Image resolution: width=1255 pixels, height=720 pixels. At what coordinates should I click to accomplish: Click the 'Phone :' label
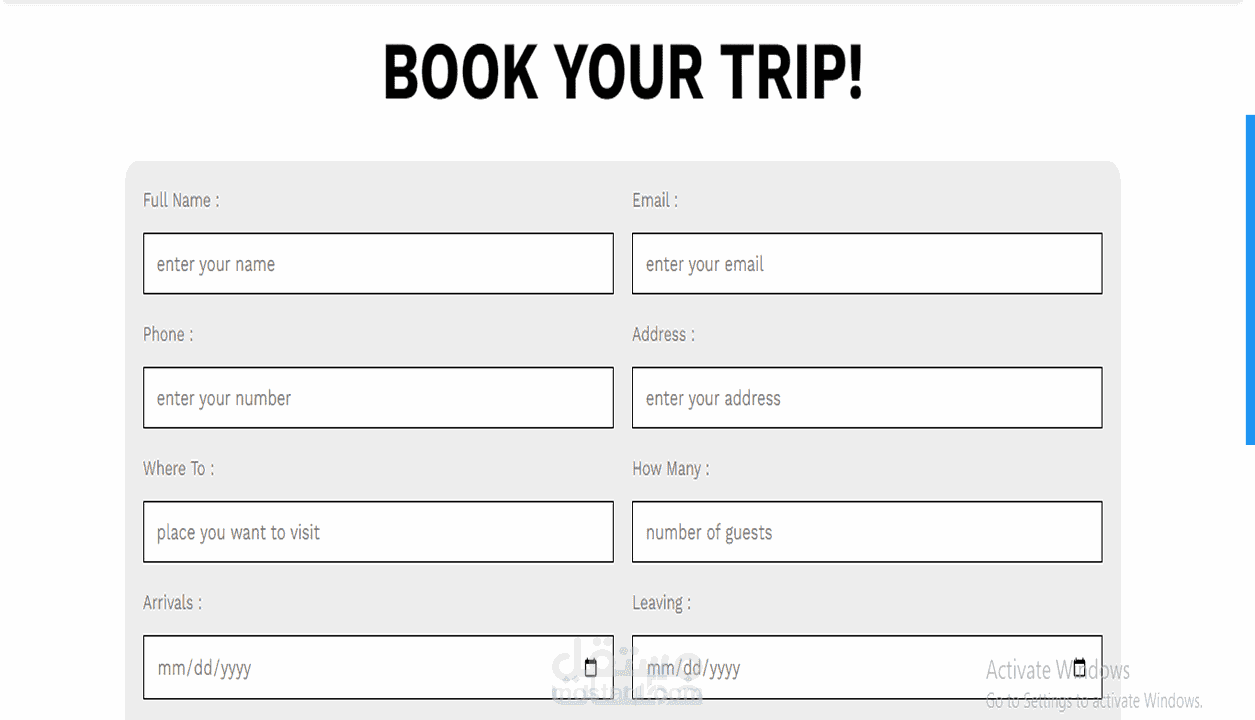(168, 334)
